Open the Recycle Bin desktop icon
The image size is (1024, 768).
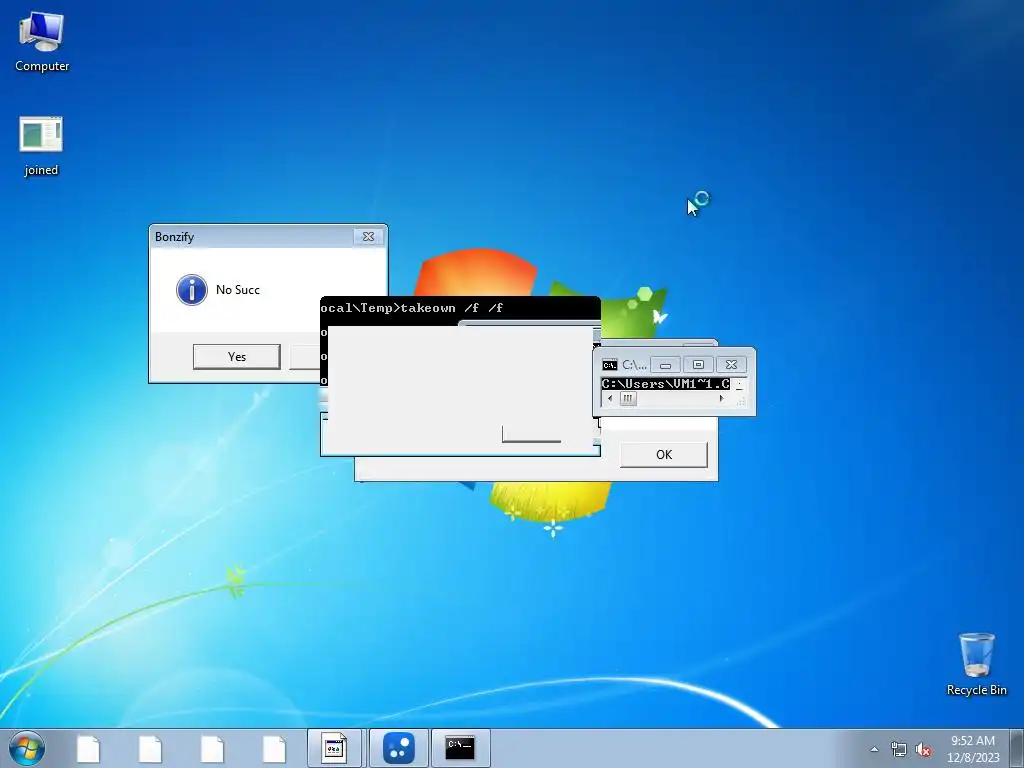pyautogui.click(x=976, y=664)
